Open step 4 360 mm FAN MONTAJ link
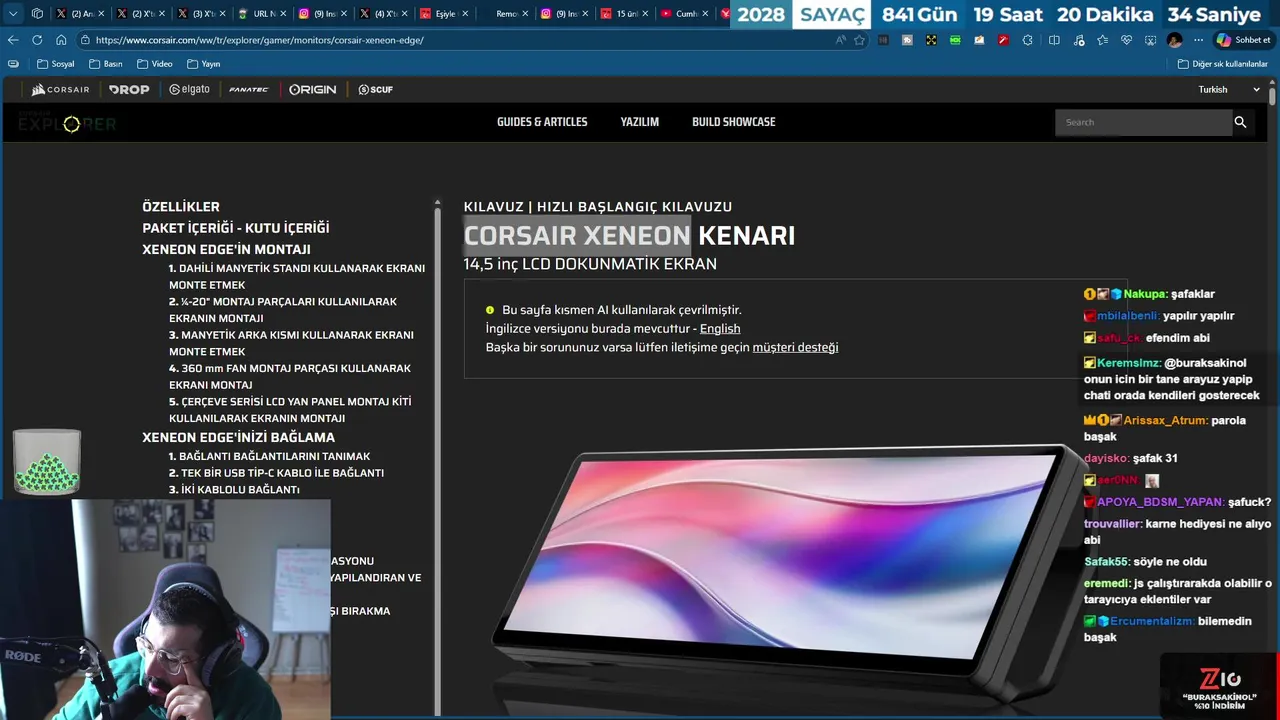 pos(290,376)
